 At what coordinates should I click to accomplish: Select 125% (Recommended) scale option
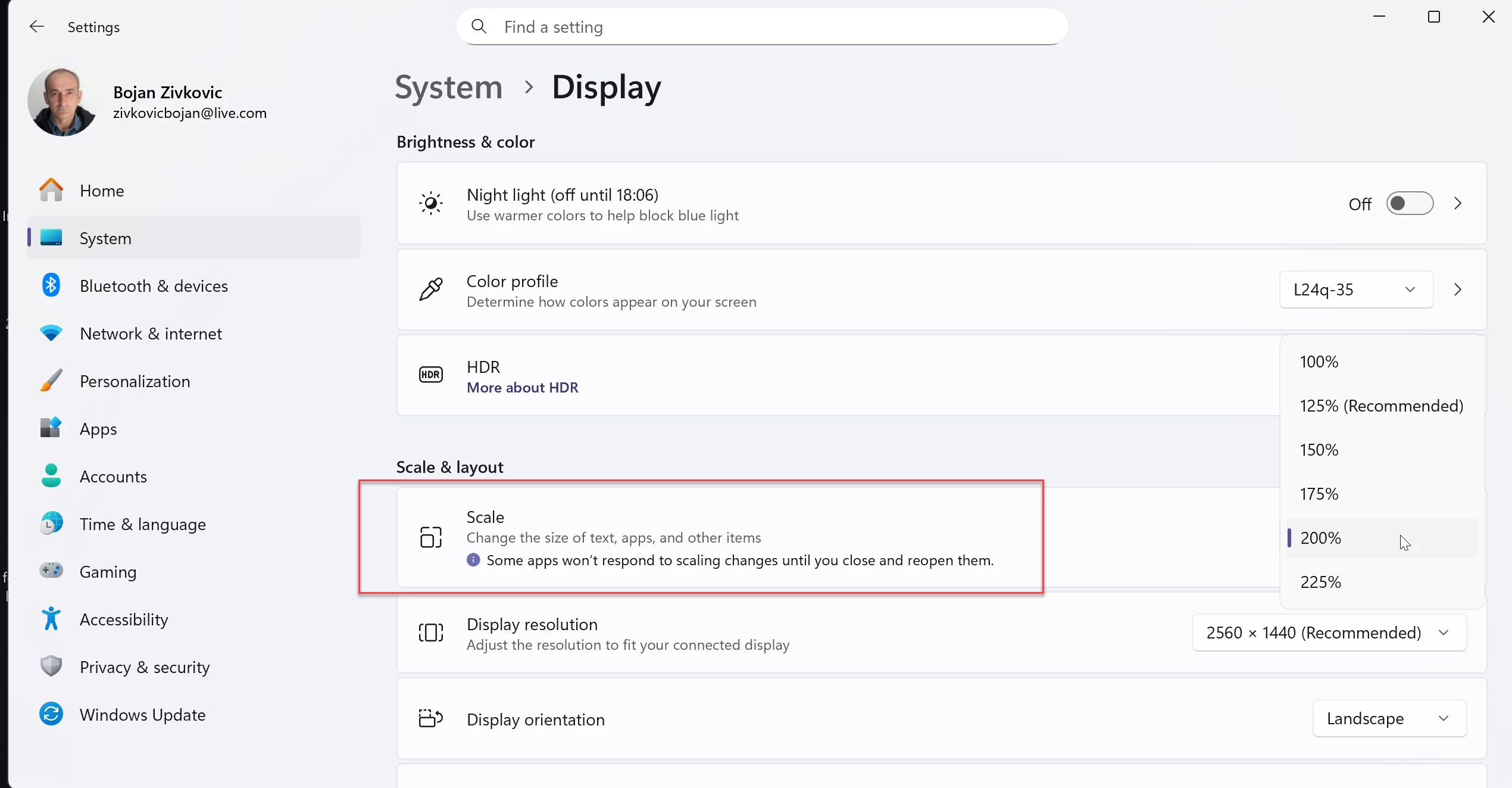point(1381,406)
